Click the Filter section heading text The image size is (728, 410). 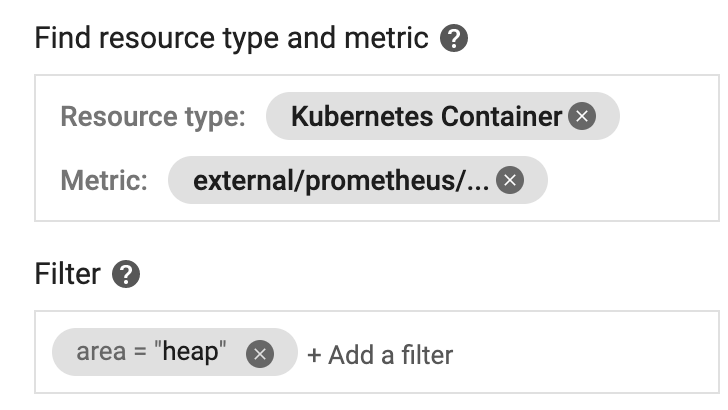[67, 274]
